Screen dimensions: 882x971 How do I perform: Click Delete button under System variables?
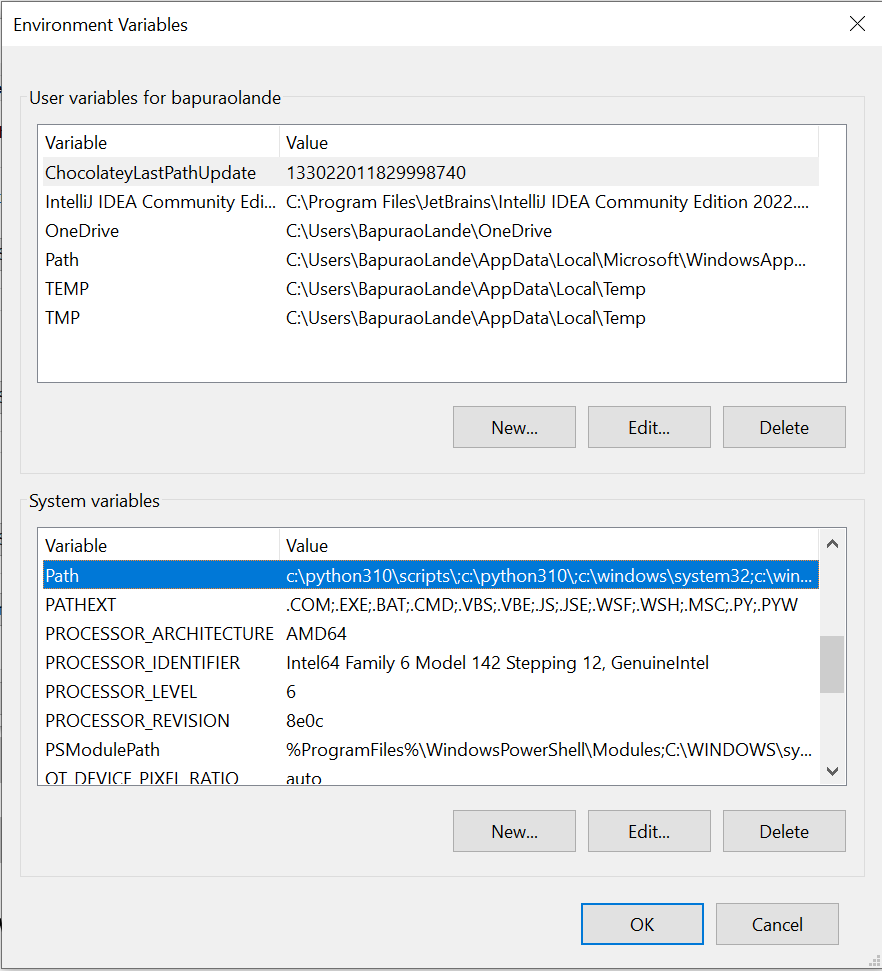coord(784,831)
